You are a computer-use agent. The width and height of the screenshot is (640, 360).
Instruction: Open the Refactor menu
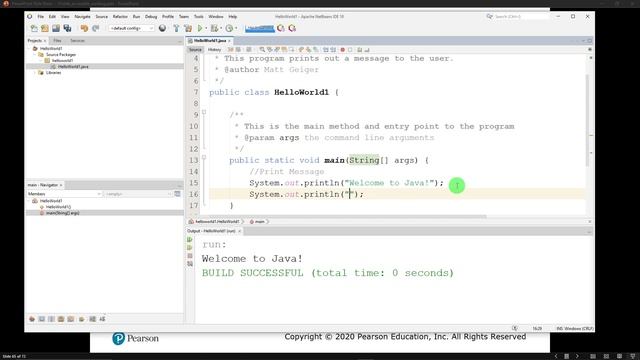[x=120, y=17]
